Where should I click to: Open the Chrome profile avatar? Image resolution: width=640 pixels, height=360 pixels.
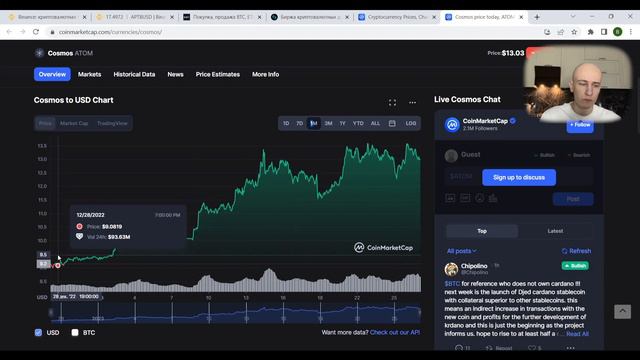[618, 32]
